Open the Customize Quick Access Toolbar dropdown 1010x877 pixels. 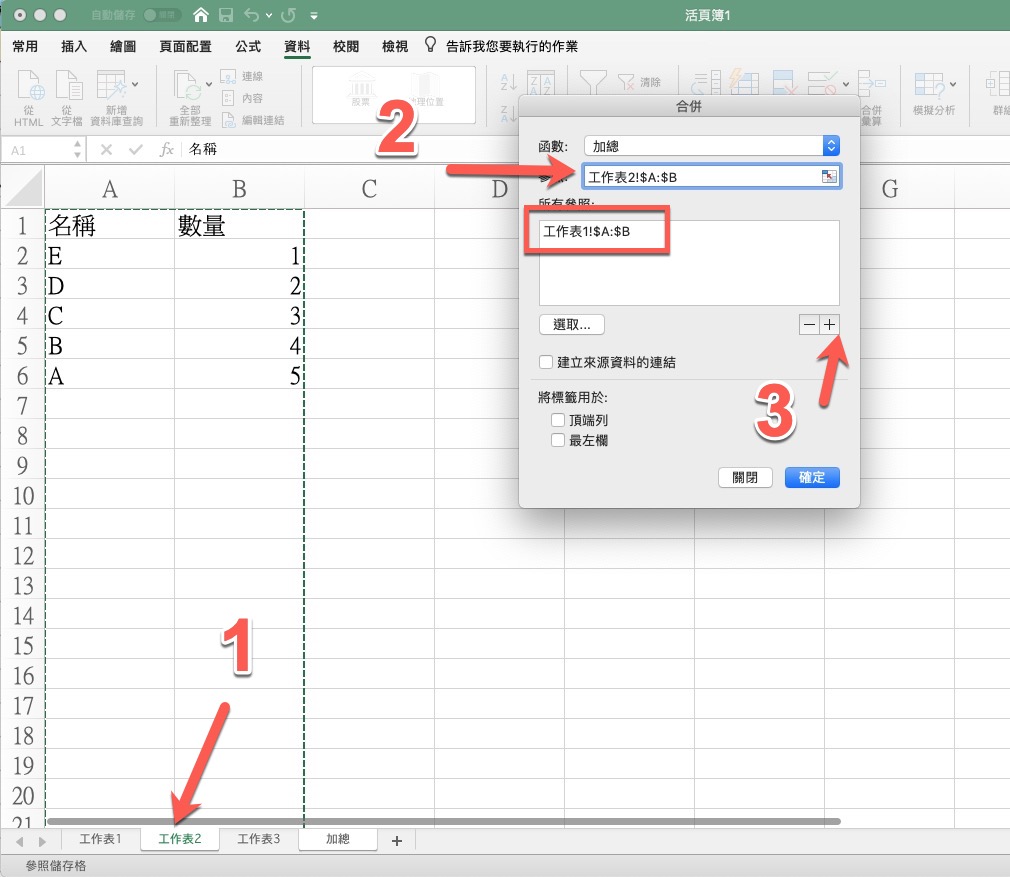coord(314,15)
